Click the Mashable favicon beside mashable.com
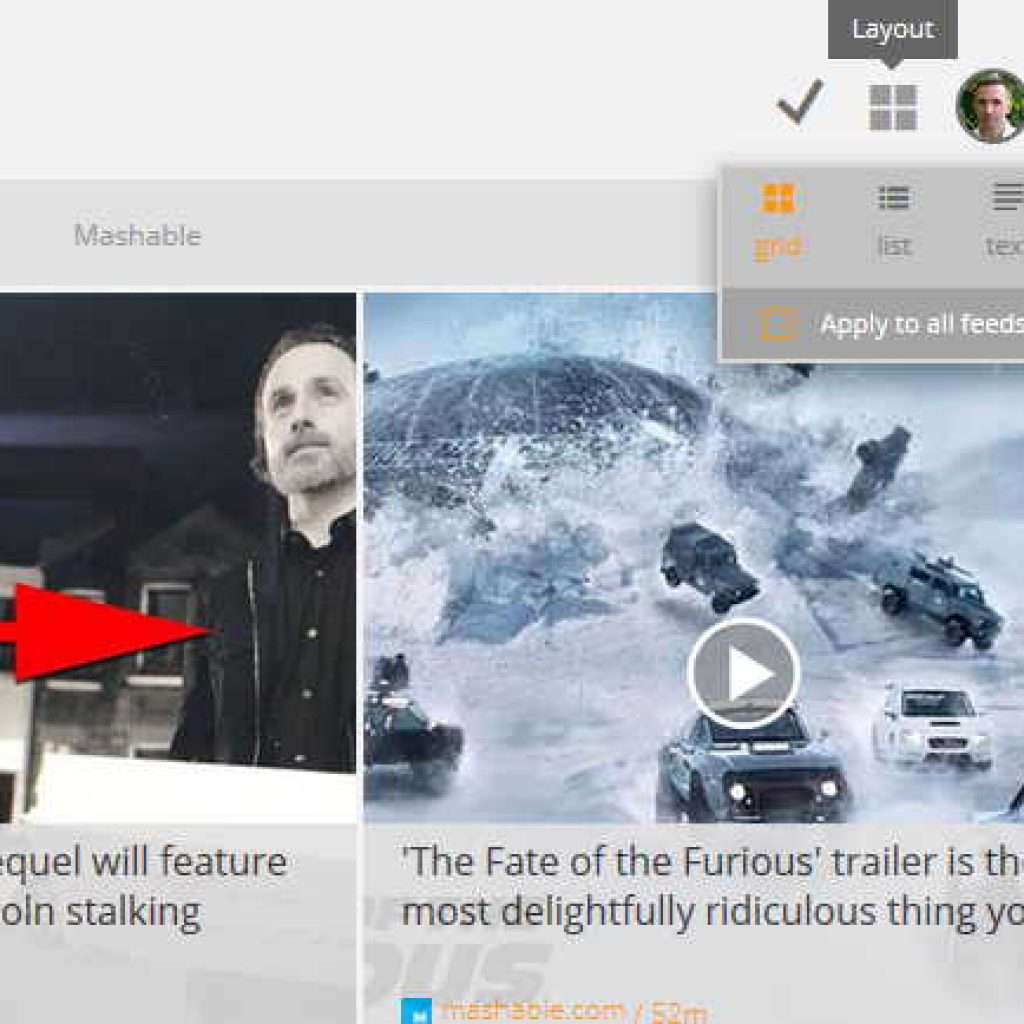The width and height of the screenshot is (1024, 1024). [x=416, y=1012]
